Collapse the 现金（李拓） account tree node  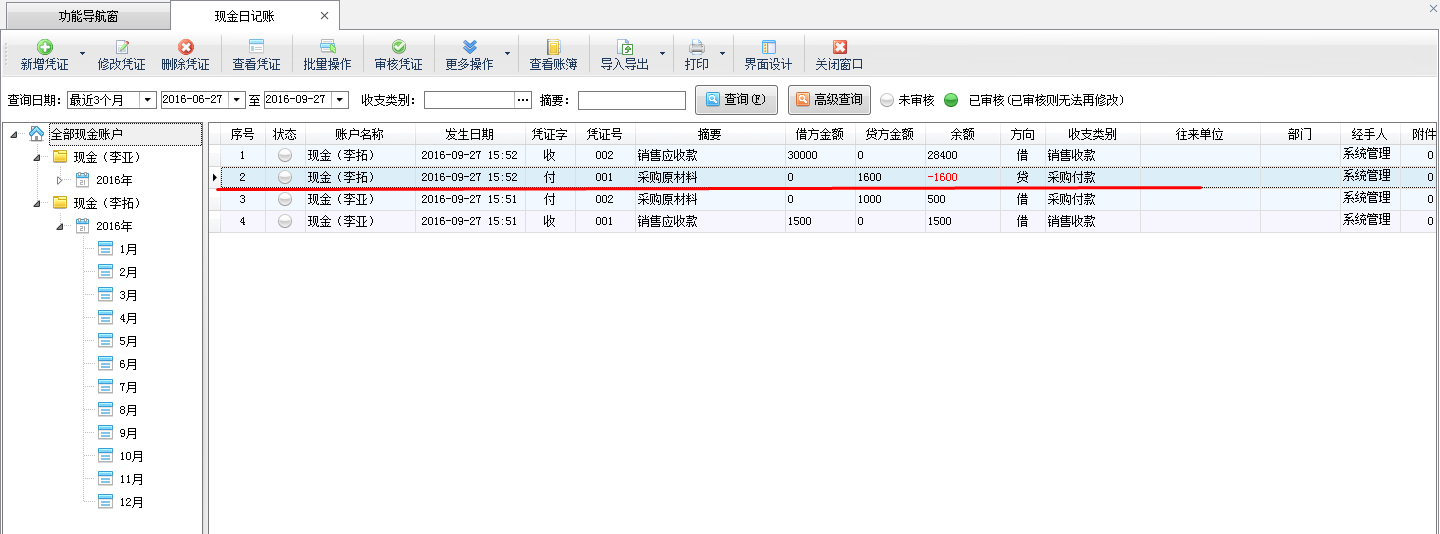point(37,203)
